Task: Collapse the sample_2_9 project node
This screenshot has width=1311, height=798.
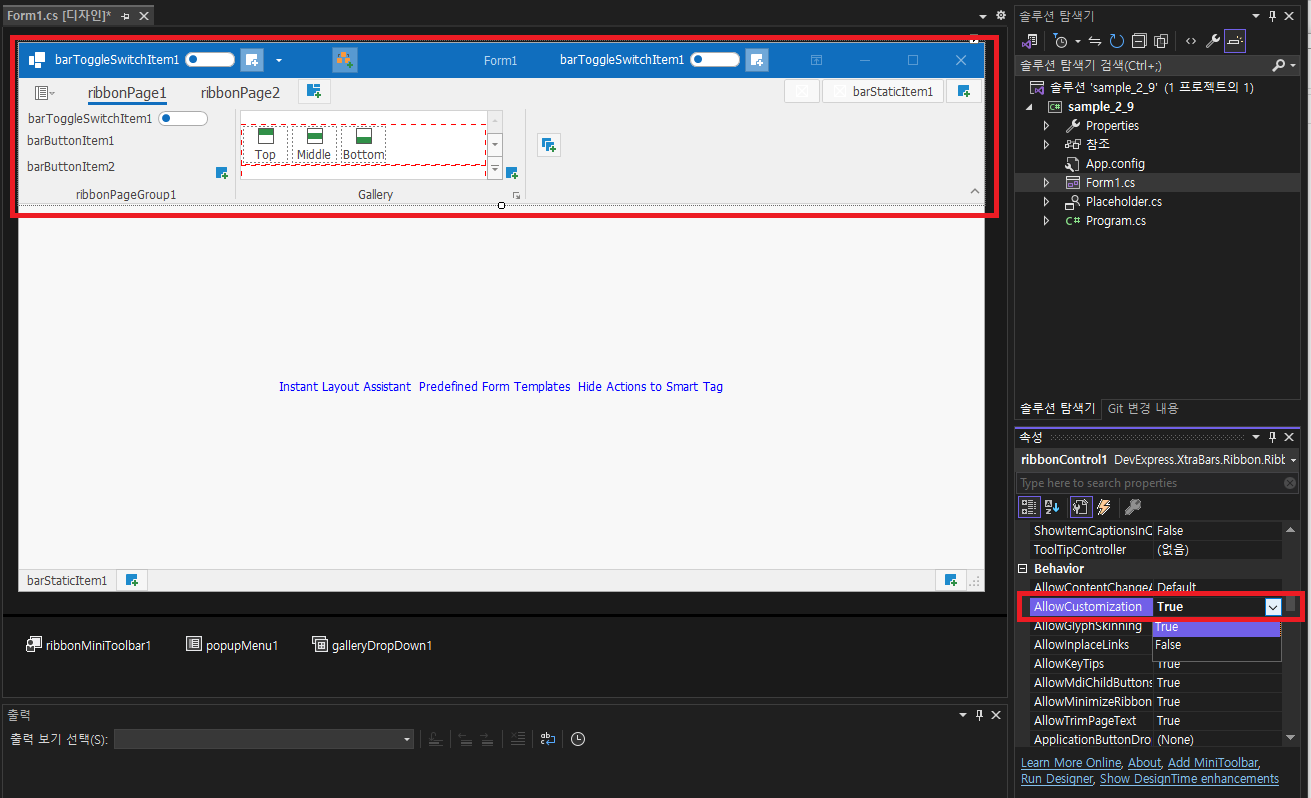Action: click(x=1030, y=107)
